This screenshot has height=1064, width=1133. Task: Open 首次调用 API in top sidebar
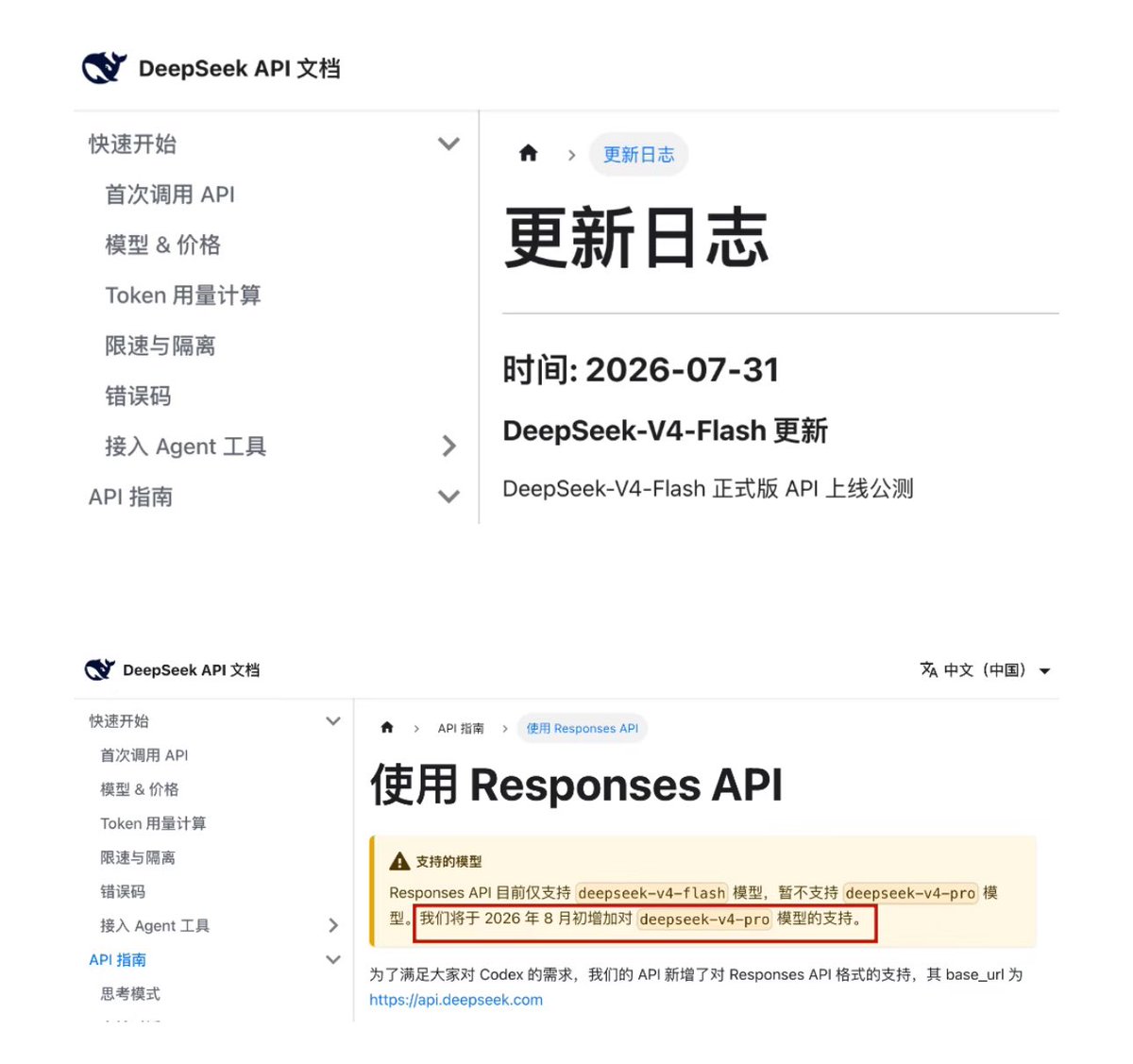[x=170, y=194]
